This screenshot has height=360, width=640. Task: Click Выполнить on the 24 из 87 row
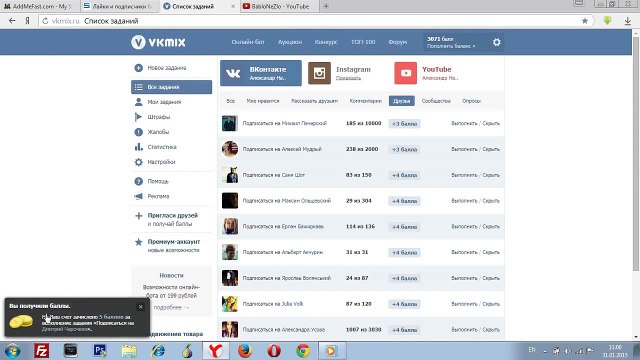tap(464, 278)
